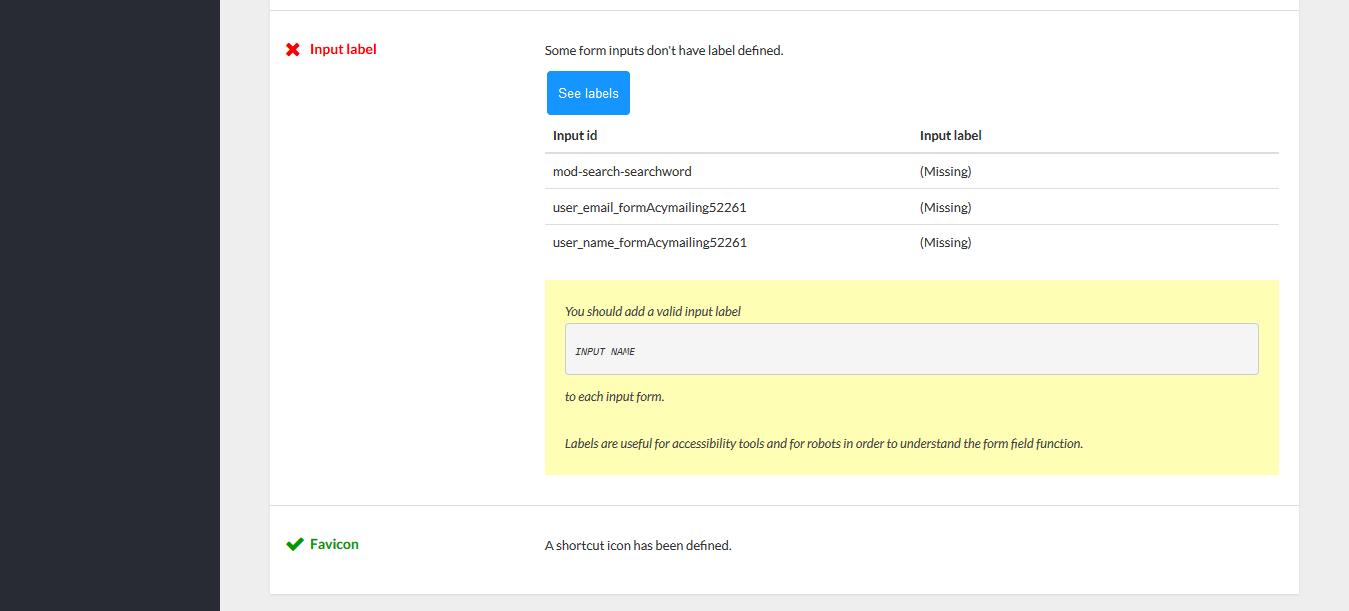Click the passed-test icon for shortcut icon check
Screen dimensions: 1349x611
[x=294, y=543]
